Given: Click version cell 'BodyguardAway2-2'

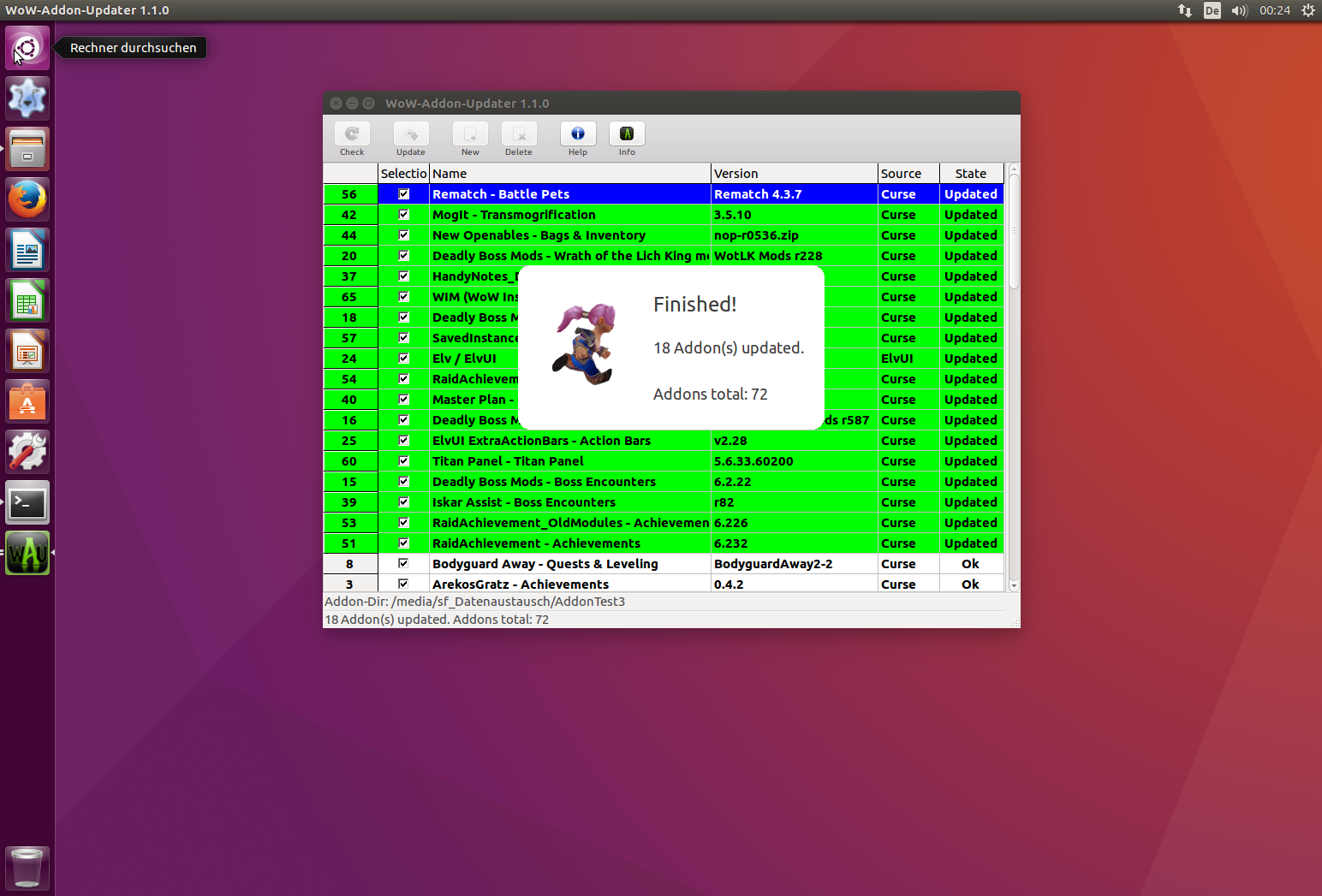Looking at the screenshot, I should coord(795,564).
